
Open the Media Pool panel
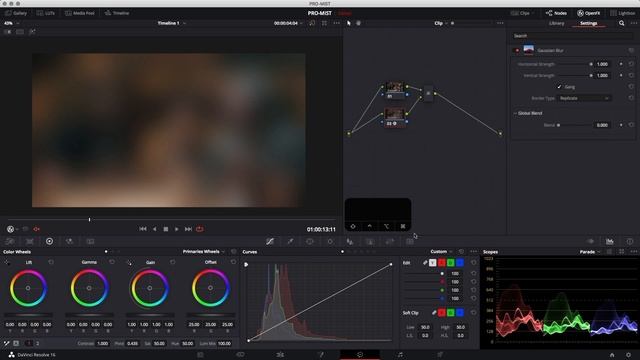click(80, 13)
